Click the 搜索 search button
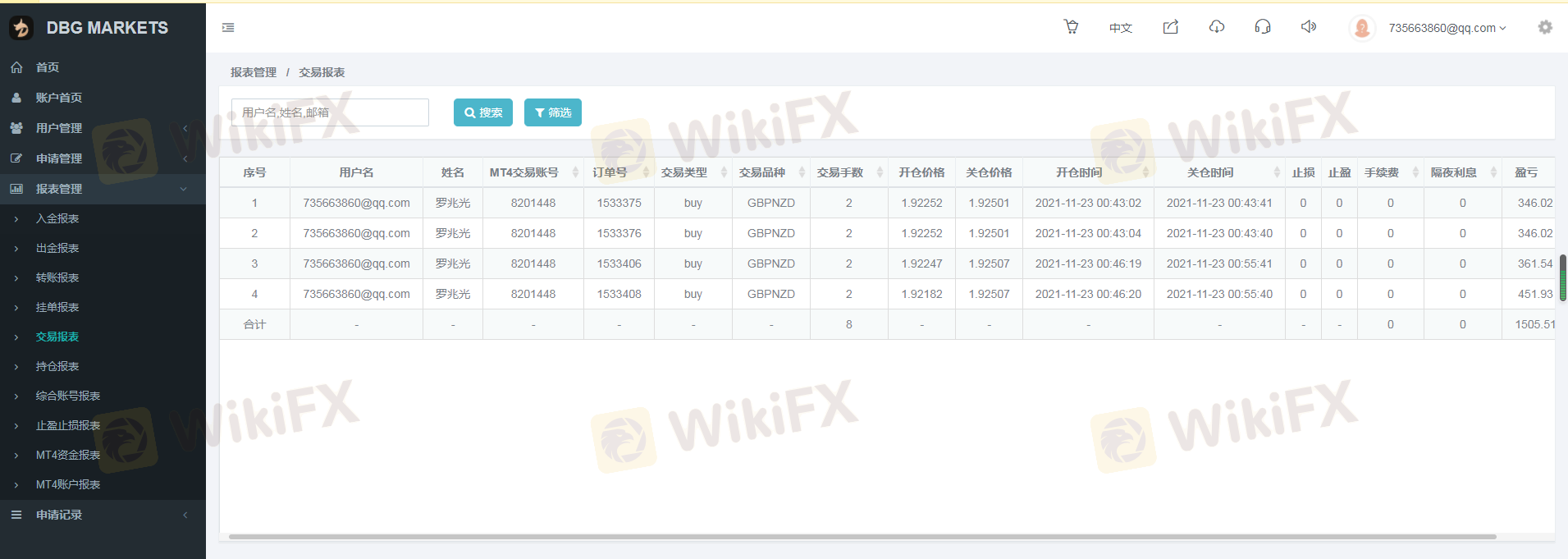This screenshot has height=559, width=1568. (483, 112)
